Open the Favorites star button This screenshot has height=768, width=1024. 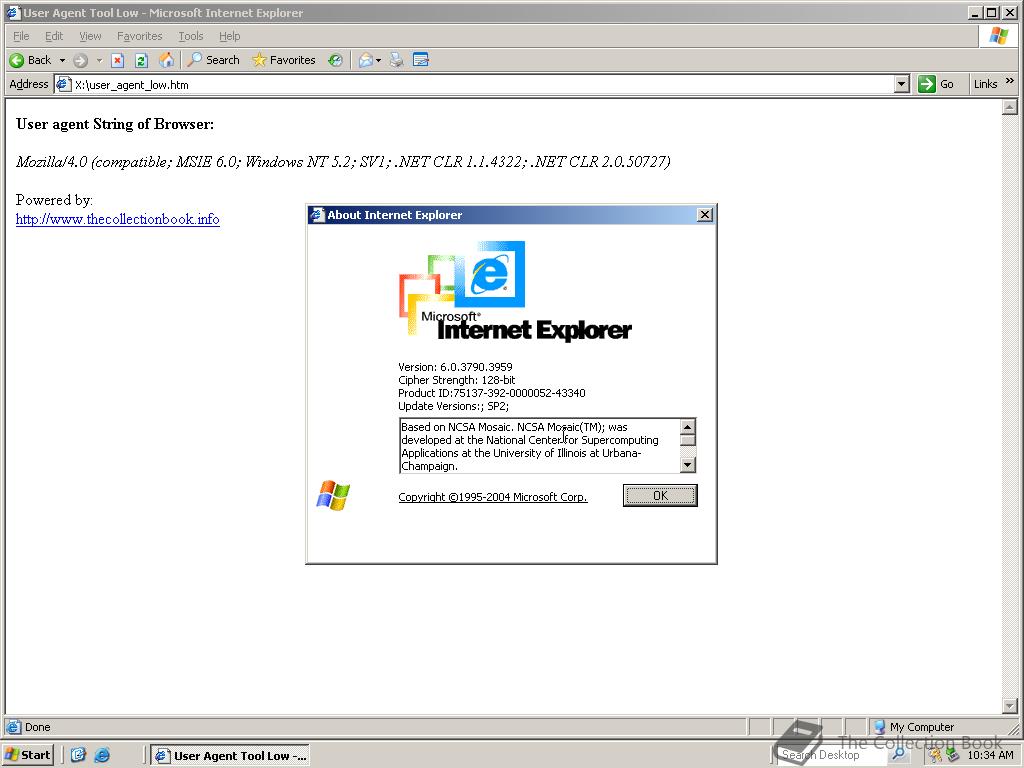[283, 60]
